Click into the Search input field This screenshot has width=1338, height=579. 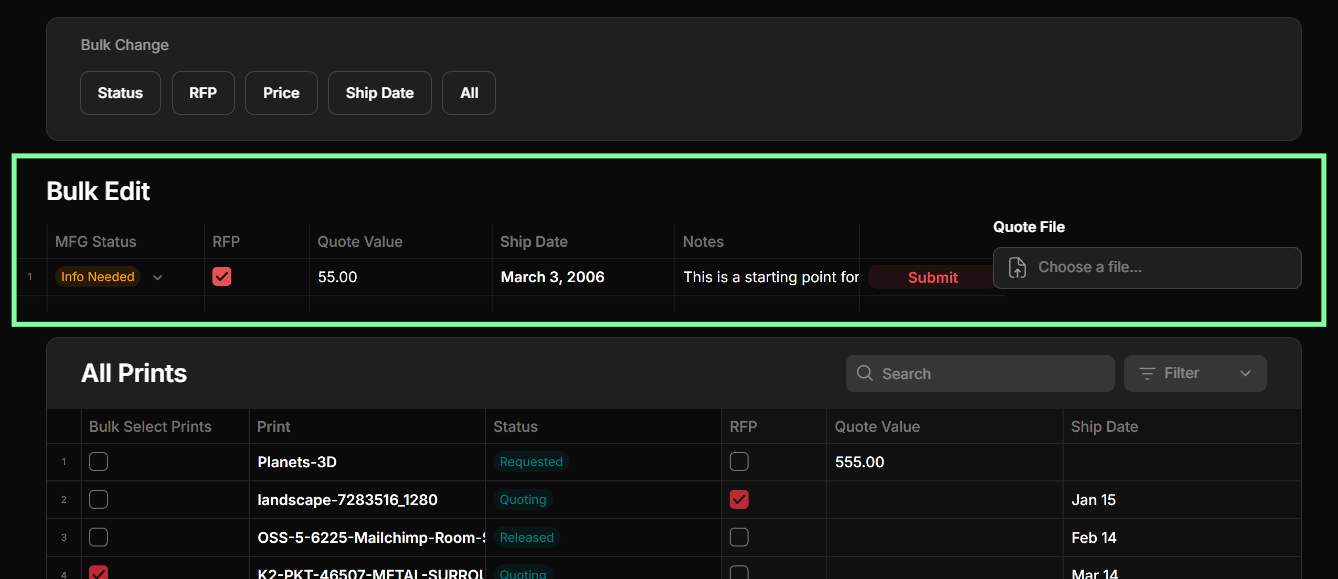pyautogui.click(x=990, y=373)
